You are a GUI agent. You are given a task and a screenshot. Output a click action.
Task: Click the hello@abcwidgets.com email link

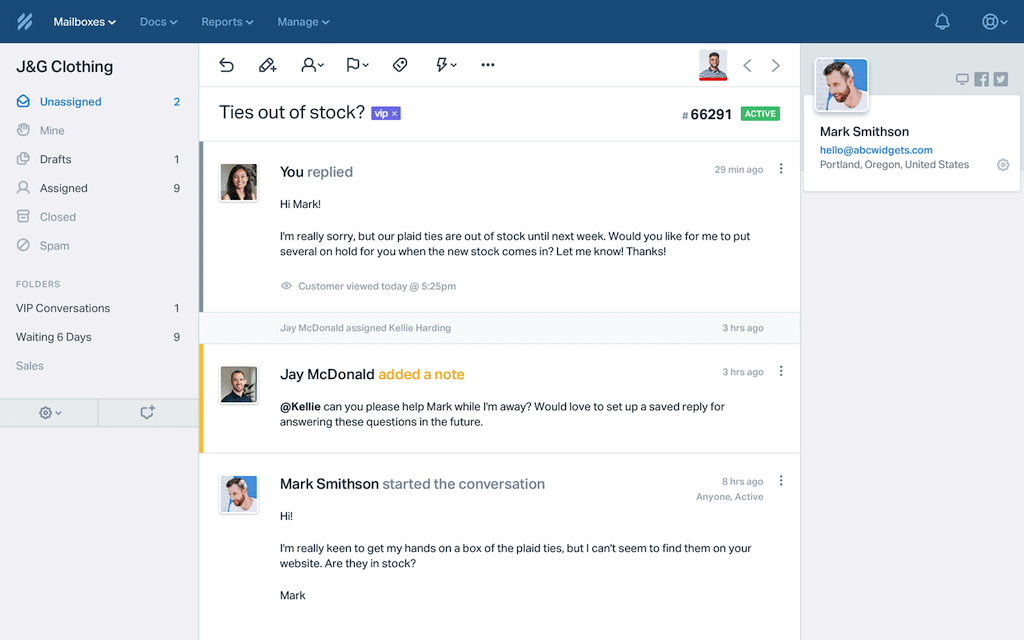tap(876, 150)
